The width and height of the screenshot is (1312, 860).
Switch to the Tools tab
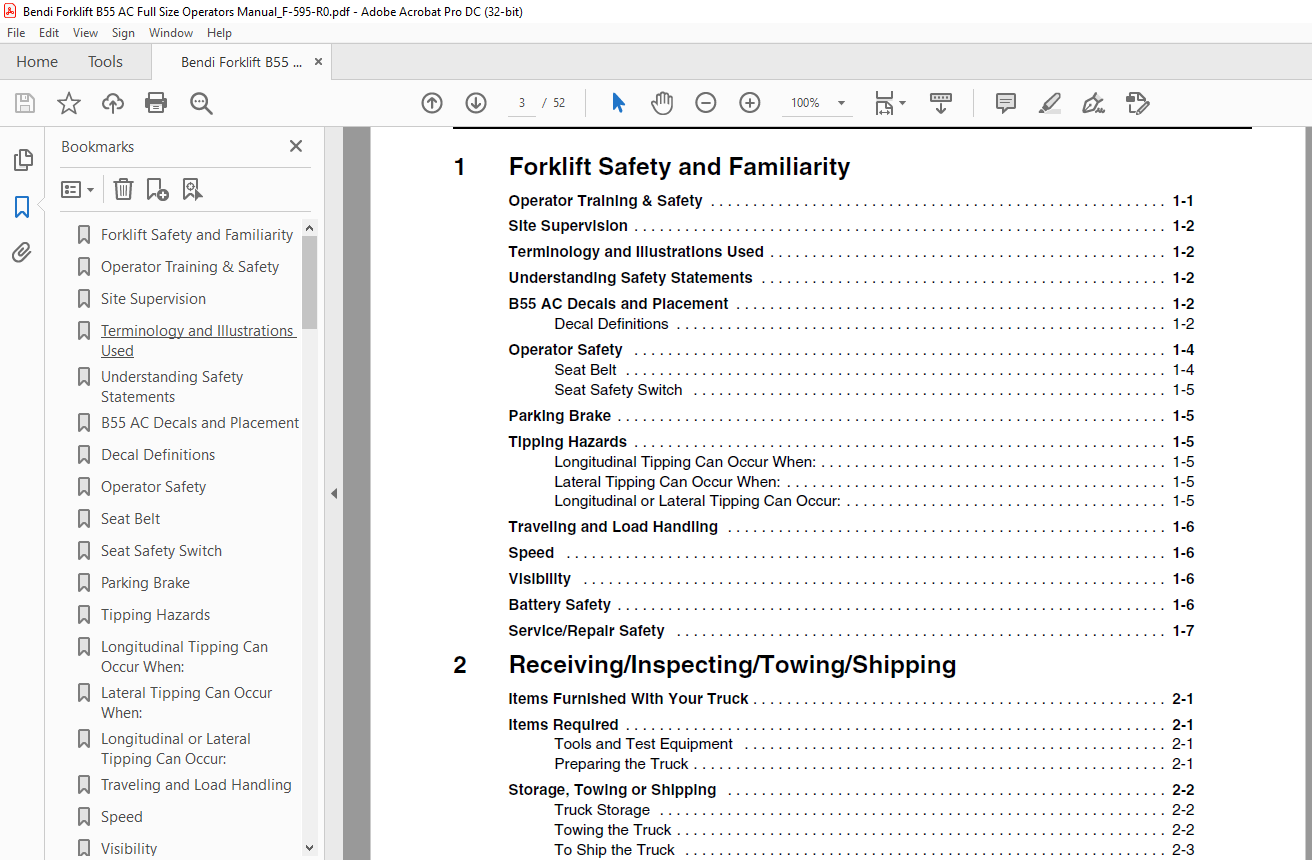pyautogui.click(x=105, y=62)
